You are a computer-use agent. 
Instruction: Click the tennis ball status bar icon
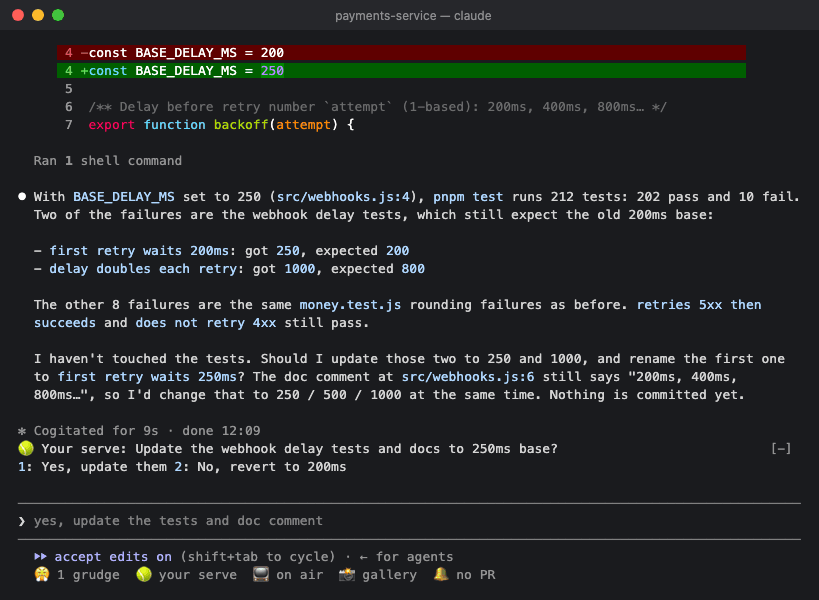(144, 574)
